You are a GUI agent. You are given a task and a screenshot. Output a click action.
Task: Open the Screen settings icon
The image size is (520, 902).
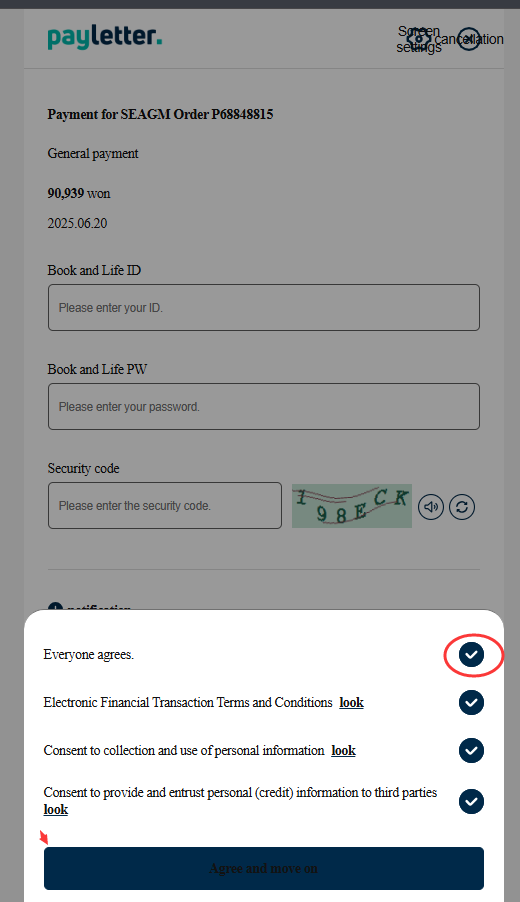pos(418,39)
